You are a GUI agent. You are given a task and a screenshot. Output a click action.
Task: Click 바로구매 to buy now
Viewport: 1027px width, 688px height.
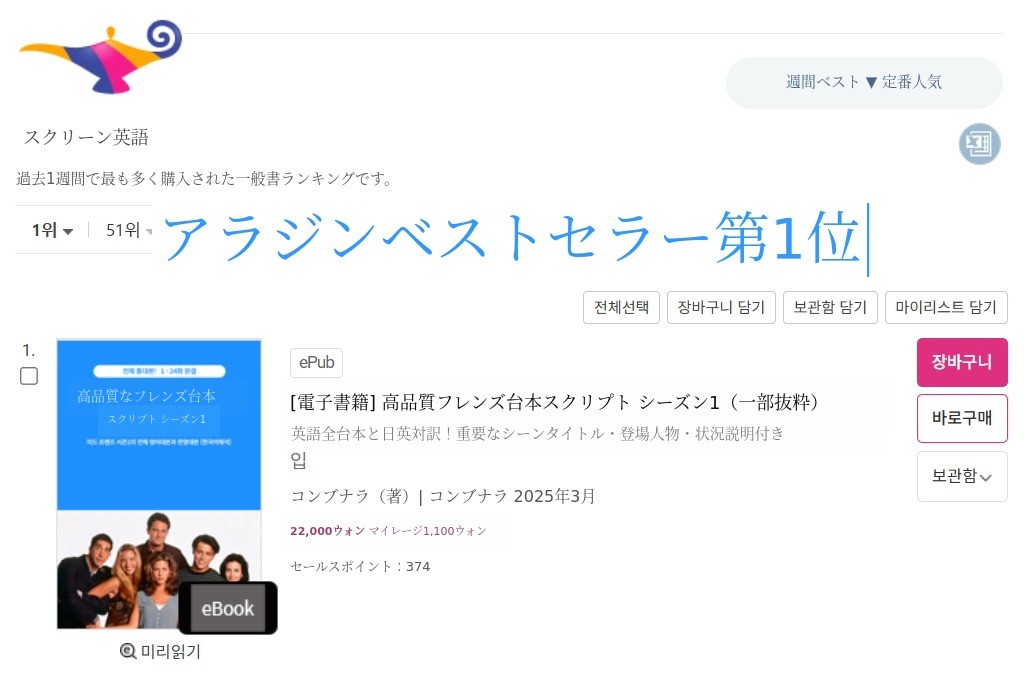961,418
